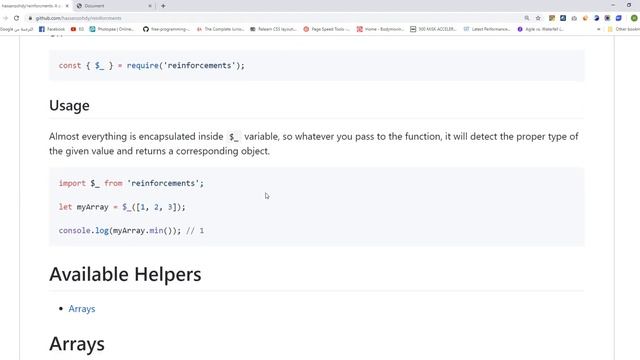
Task: Open the dark square extension icon
Action: (x=607, y=18)
